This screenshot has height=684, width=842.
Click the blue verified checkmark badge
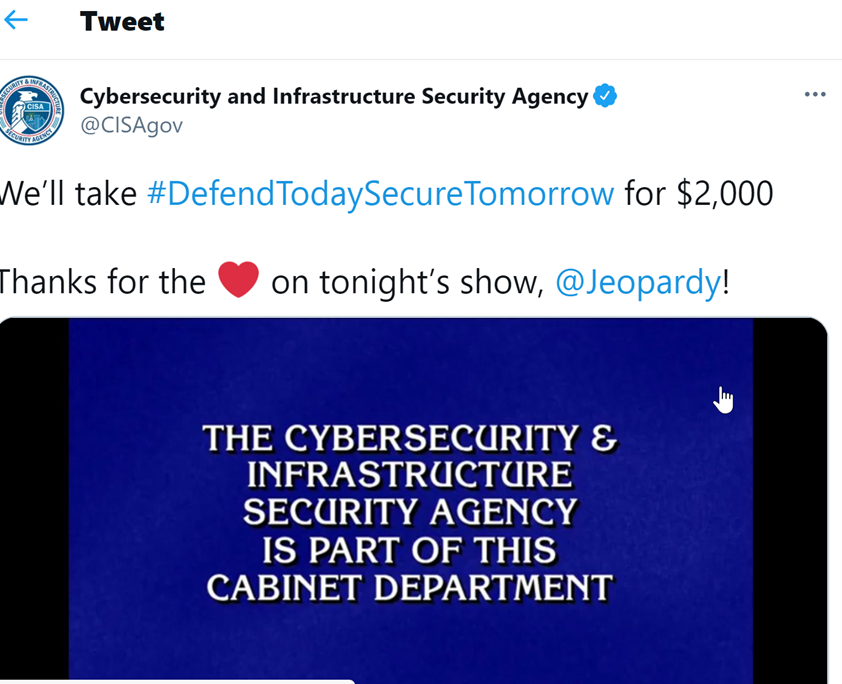coord(605,96)
